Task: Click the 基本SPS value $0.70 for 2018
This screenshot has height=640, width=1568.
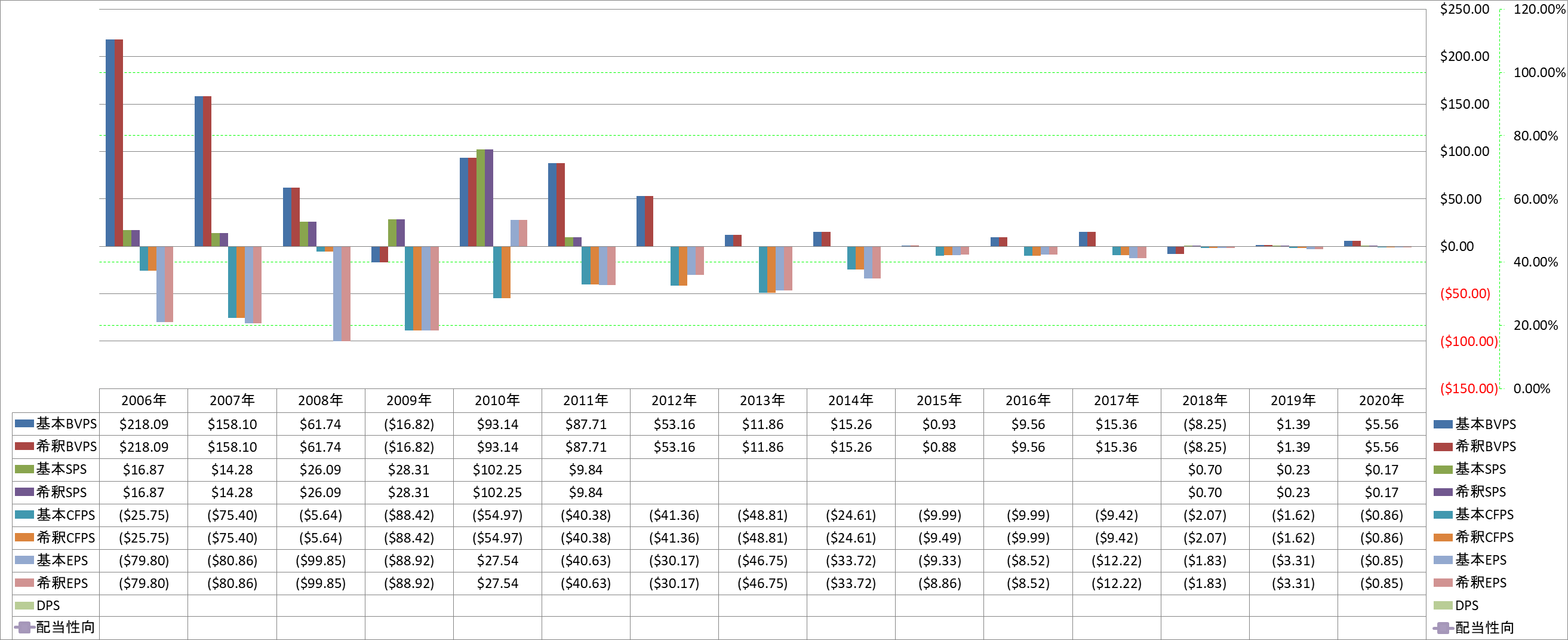Action: click(1204, 470)
